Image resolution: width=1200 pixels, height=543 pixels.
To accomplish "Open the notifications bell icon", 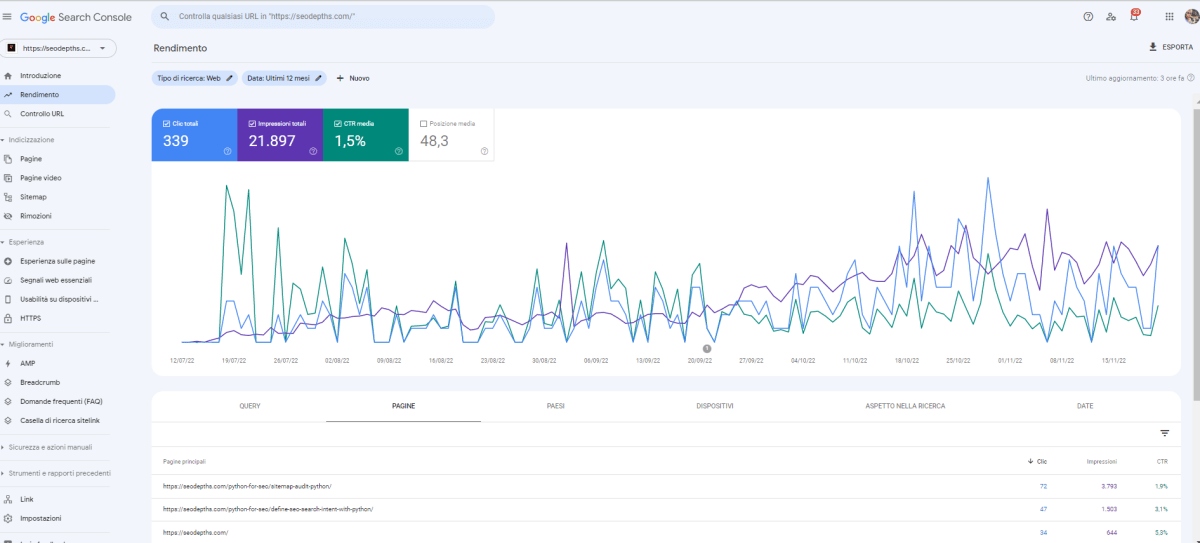I will click(1134, 16).
